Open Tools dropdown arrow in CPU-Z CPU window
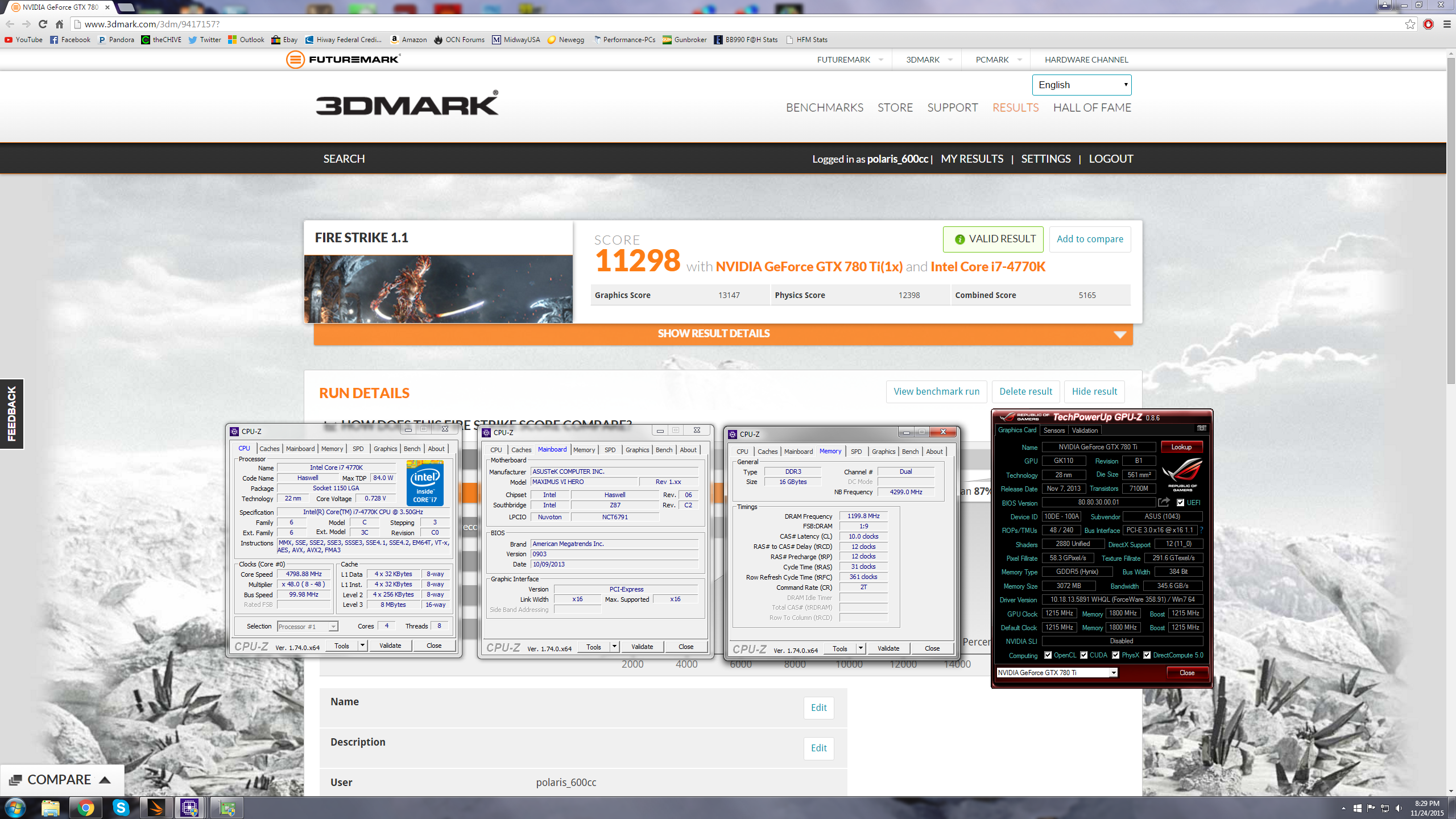The width and height of the screenshot is (1456, 819). click(x=362, y=646)
